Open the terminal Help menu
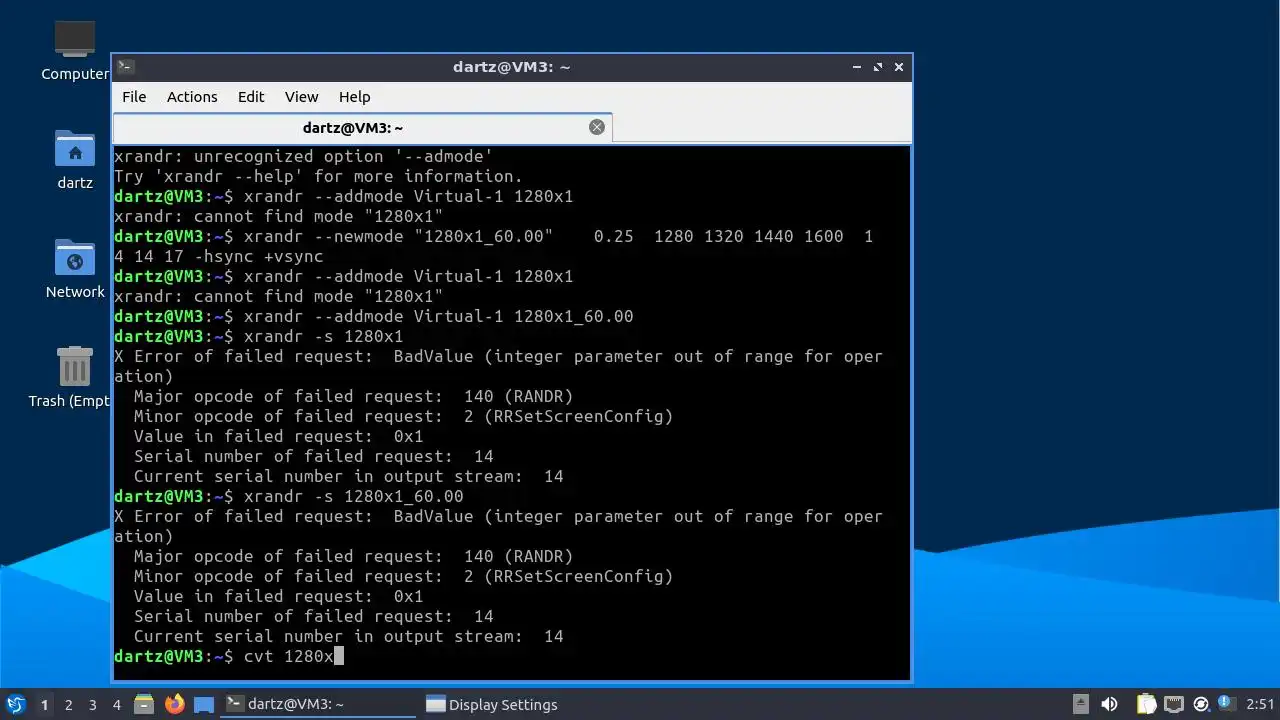The height and width of the screenshot is (720, 1280). (x=354, y=97)
